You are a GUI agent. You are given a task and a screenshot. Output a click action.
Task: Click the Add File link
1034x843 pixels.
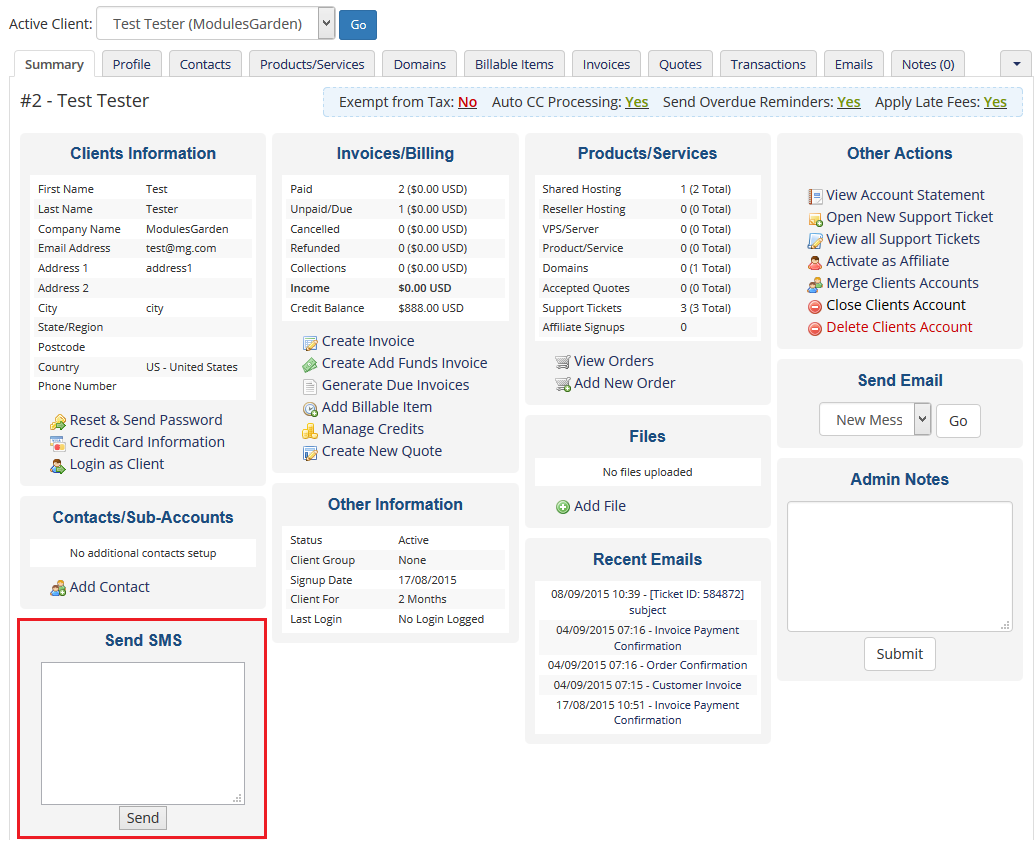click(x=599, y=506)
